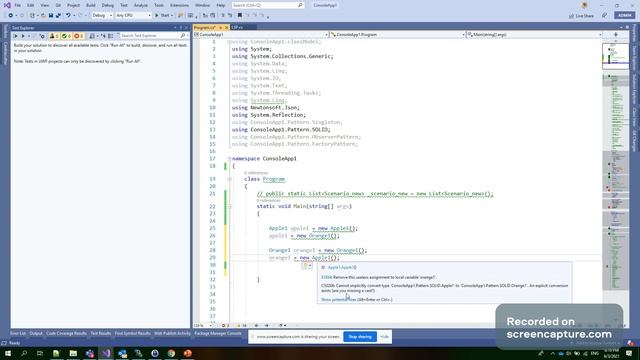Screen dimensions: 640x360
Task: Click the taskbar search icon
Action: point(24,353)
